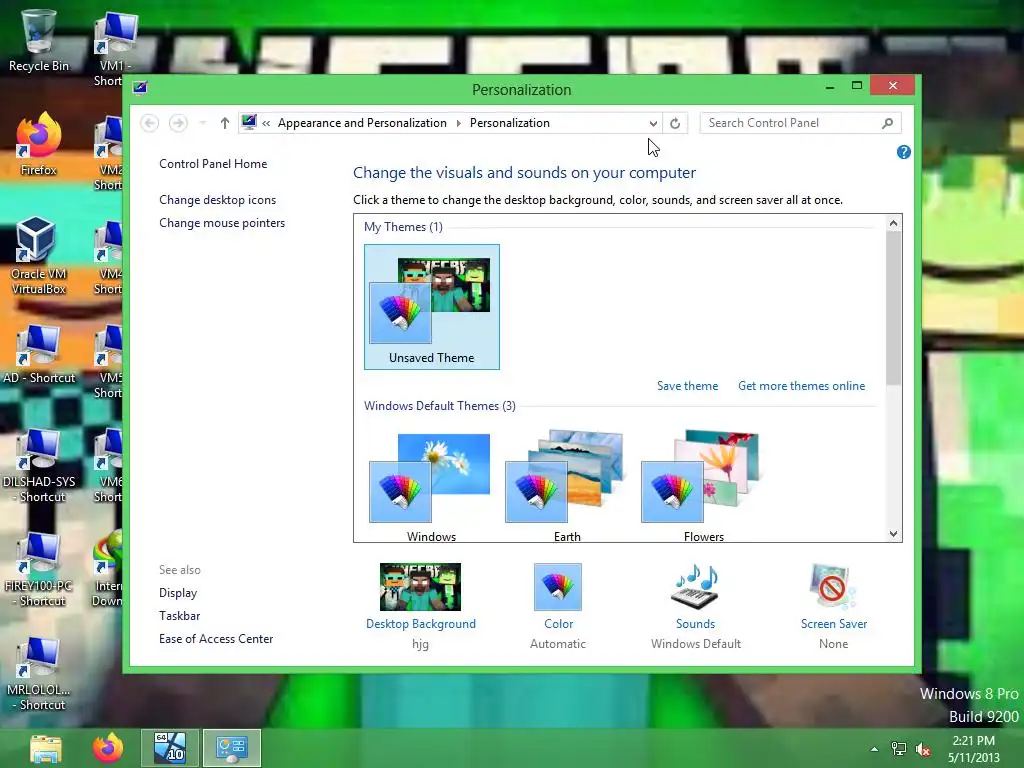The width and height of the screenshot is (1024, 768).
Task: Click the taskbar clock showing 2:21 PM
Action: (973, 749)
